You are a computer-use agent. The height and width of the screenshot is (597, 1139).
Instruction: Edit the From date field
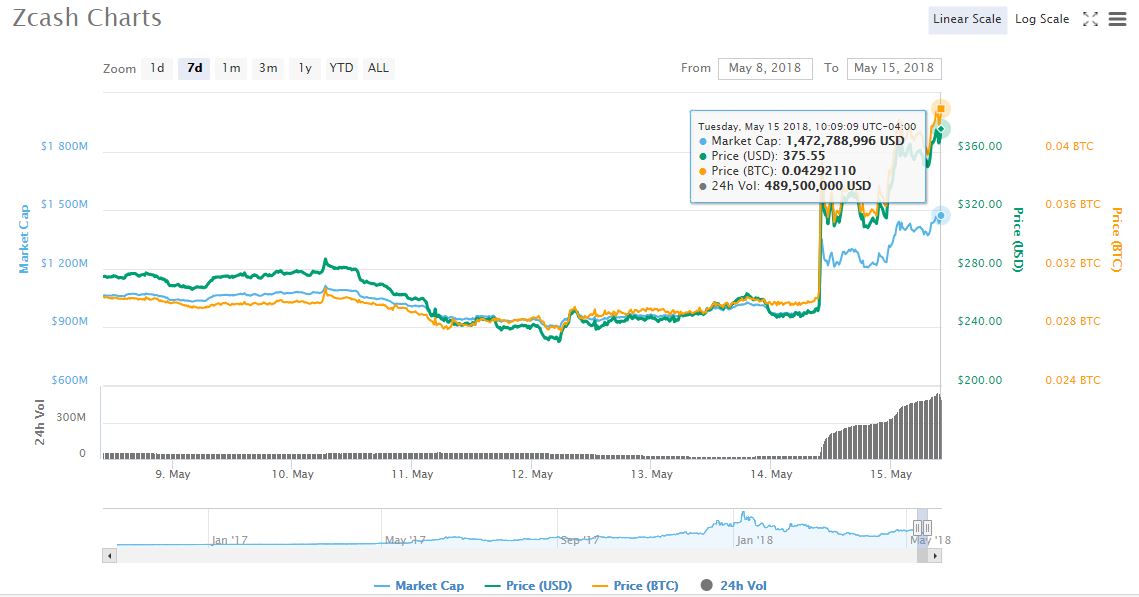765,68
